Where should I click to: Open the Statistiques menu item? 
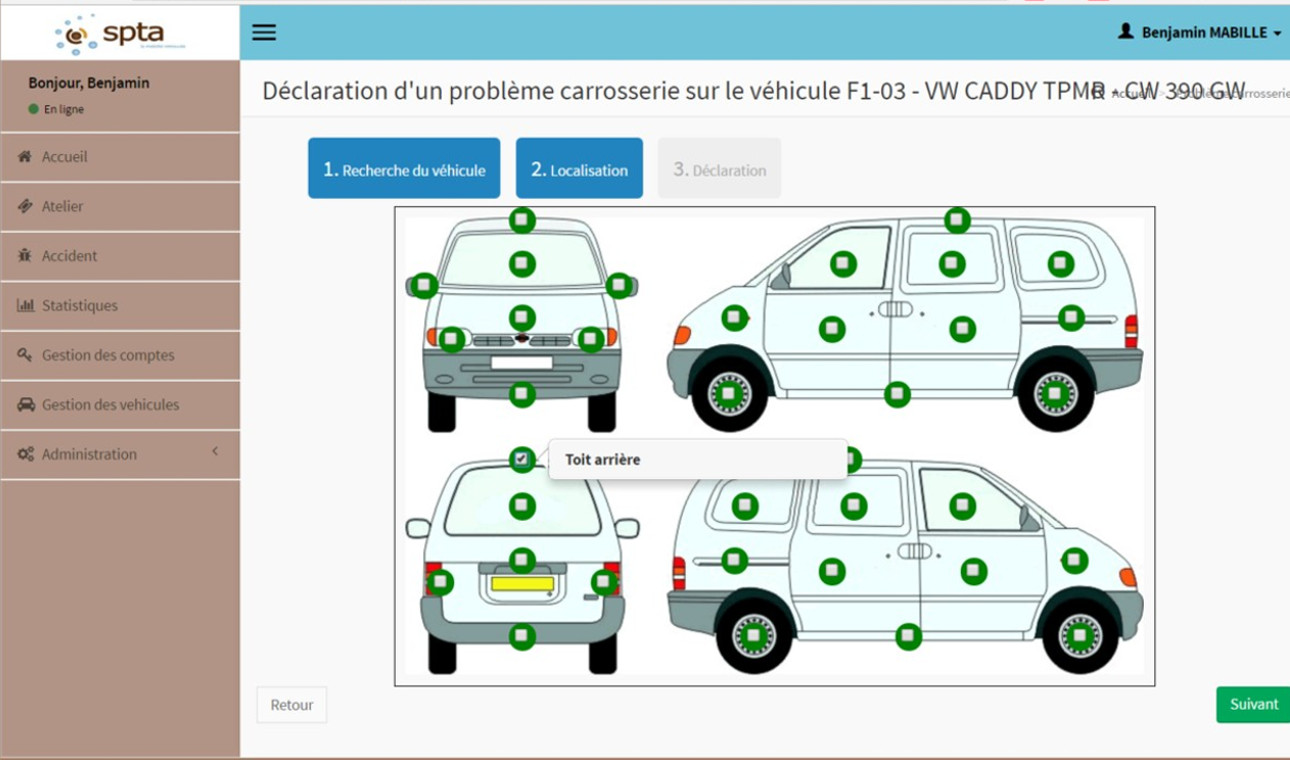tap(120, 305)
